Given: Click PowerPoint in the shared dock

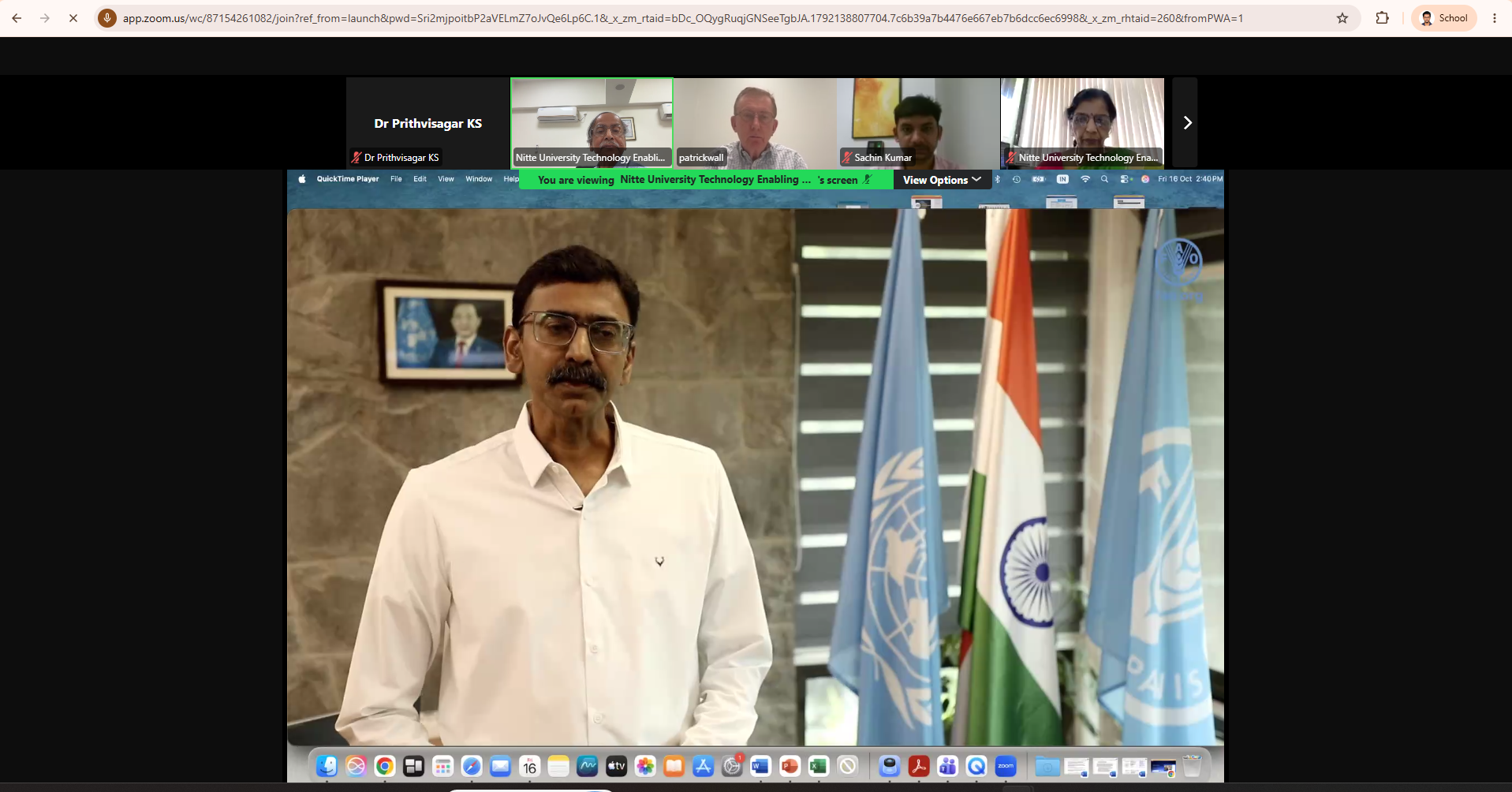Looking at the screenshot, I should 790,765.
